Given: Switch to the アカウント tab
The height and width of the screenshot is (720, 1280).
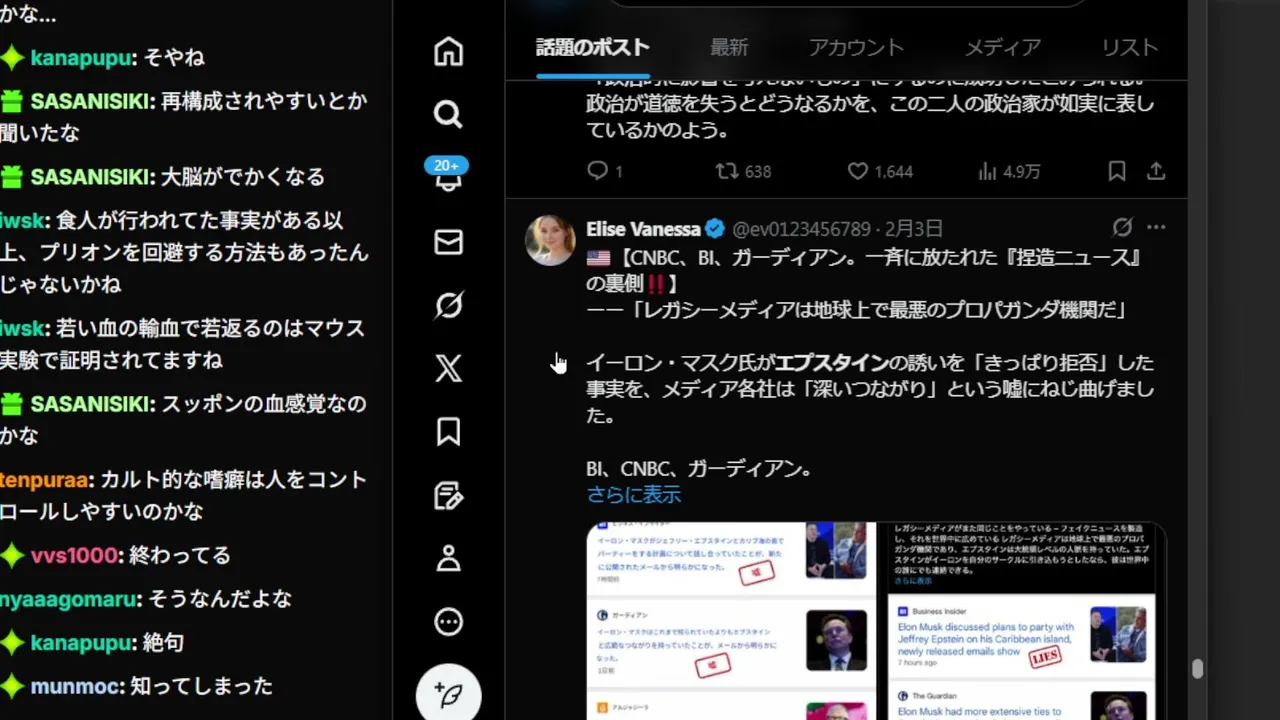Looking at the screenshot, I should (x=856, y=47).
